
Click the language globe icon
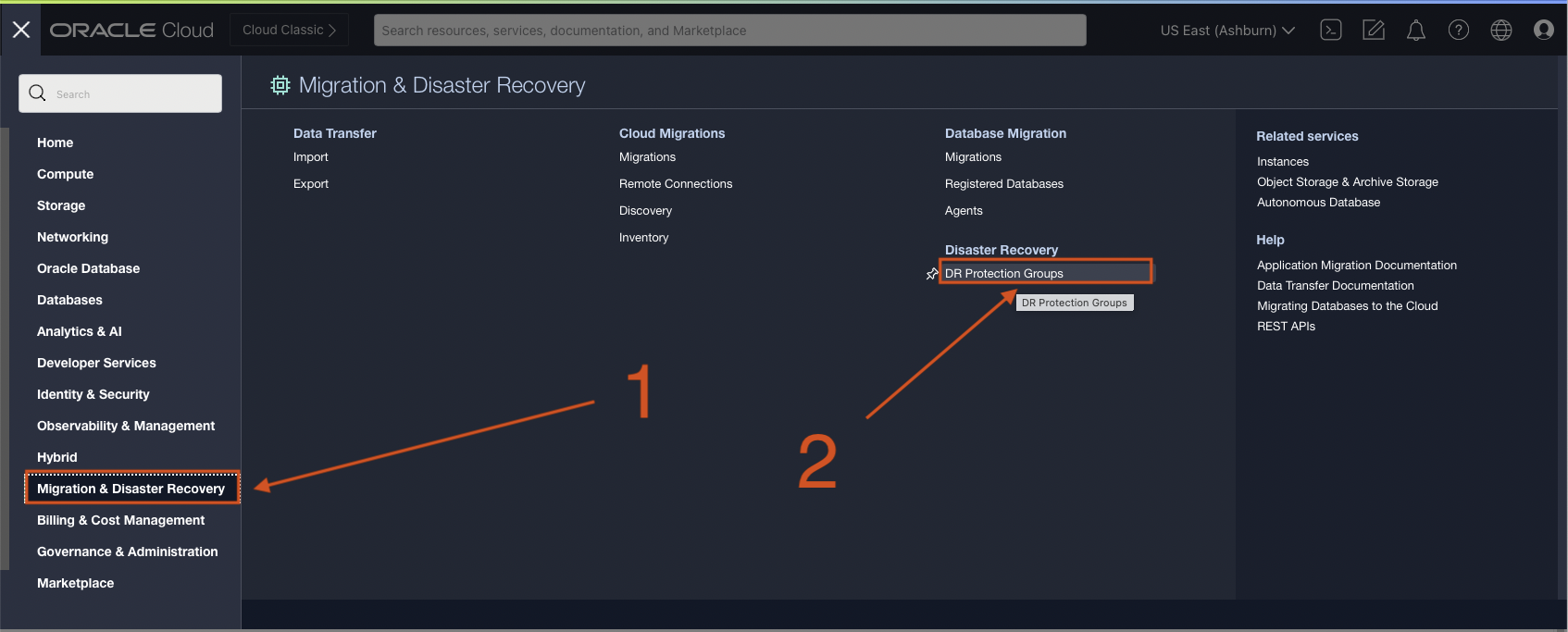pos(1500,30)
